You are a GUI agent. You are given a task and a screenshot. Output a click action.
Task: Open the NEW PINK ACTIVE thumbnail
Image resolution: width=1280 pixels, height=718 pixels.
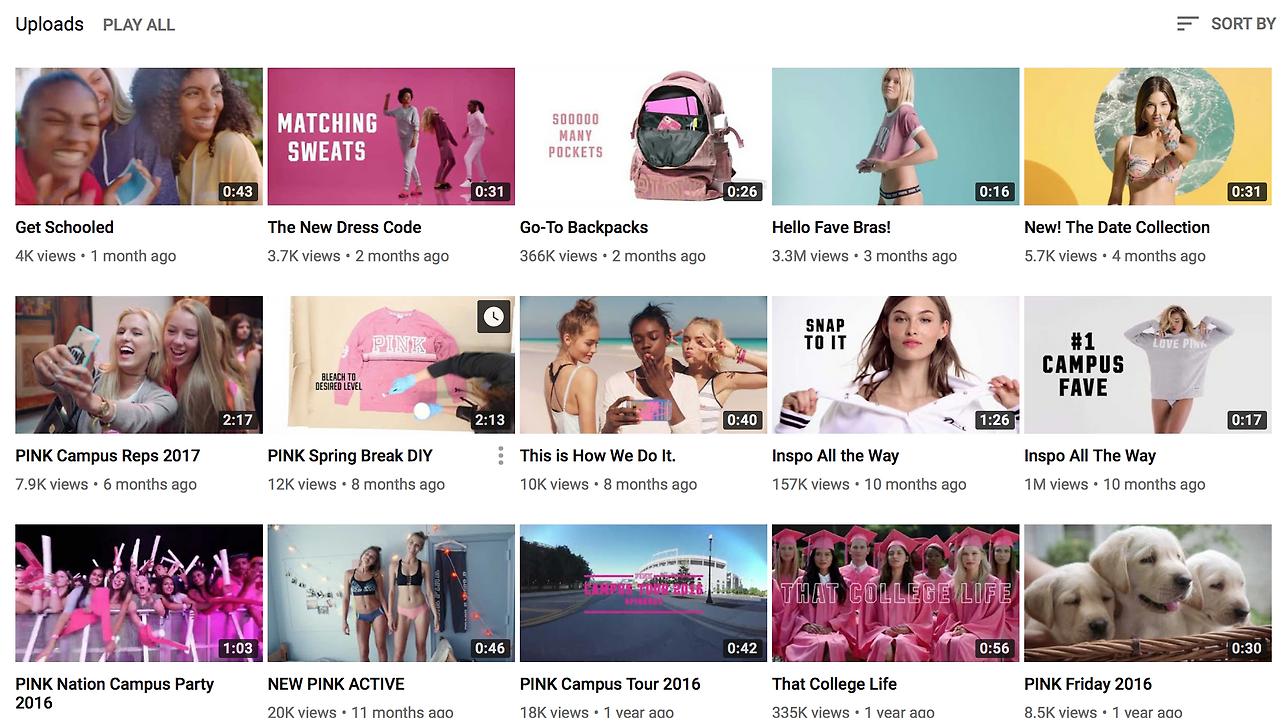391,593
